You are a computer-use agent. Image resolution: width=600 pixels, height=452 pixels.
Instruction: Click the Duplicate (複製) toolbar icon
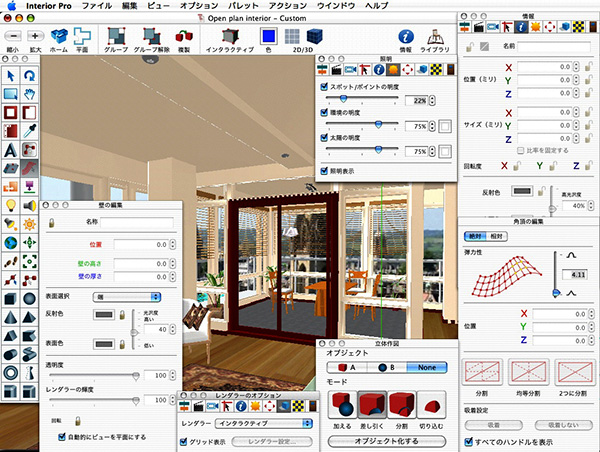pos(184,36)
